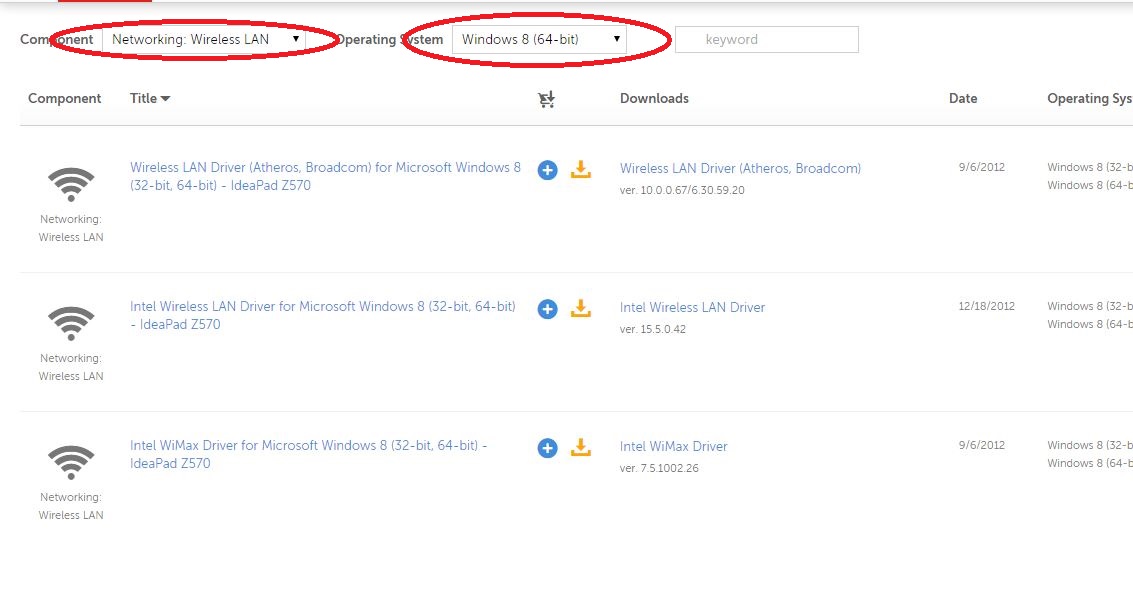Focus the keyword search field
This screenshot has width=1133, height=594.
coord(767,40)
